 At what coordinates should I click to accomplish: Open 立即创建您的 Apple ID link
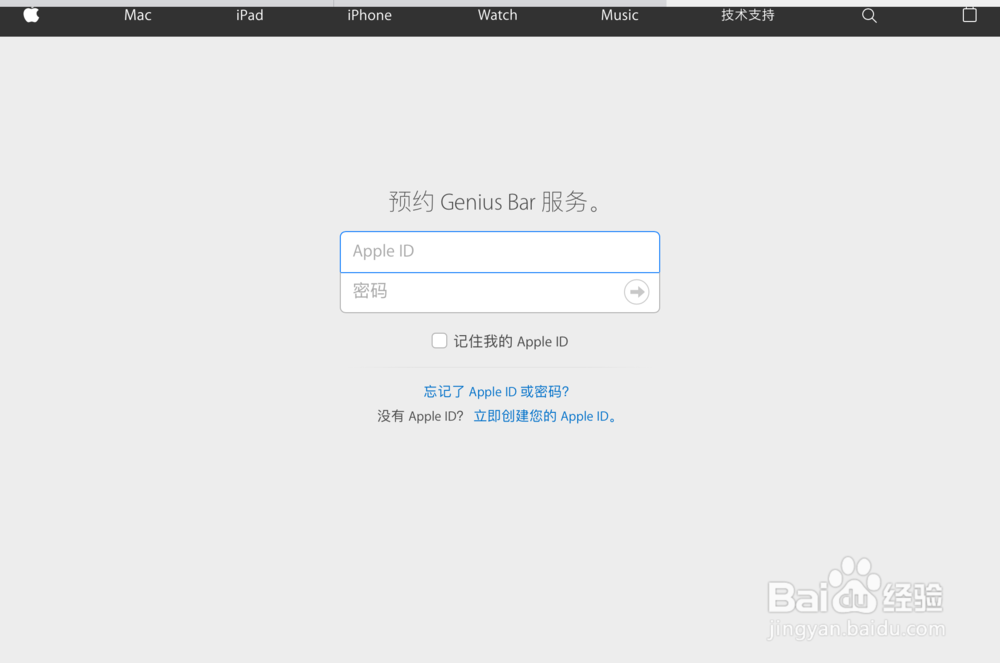pos(545,416)
